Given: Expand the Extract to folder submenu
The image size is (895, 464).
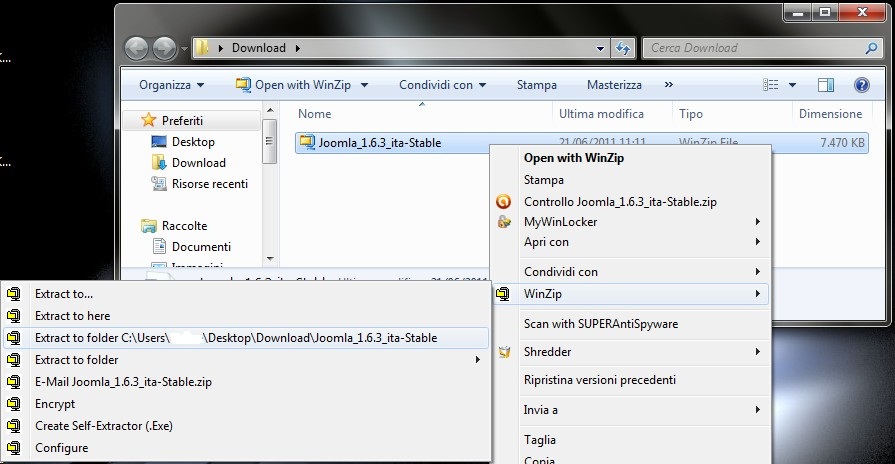Looking at the screenshot, I should tap(477, 360).
